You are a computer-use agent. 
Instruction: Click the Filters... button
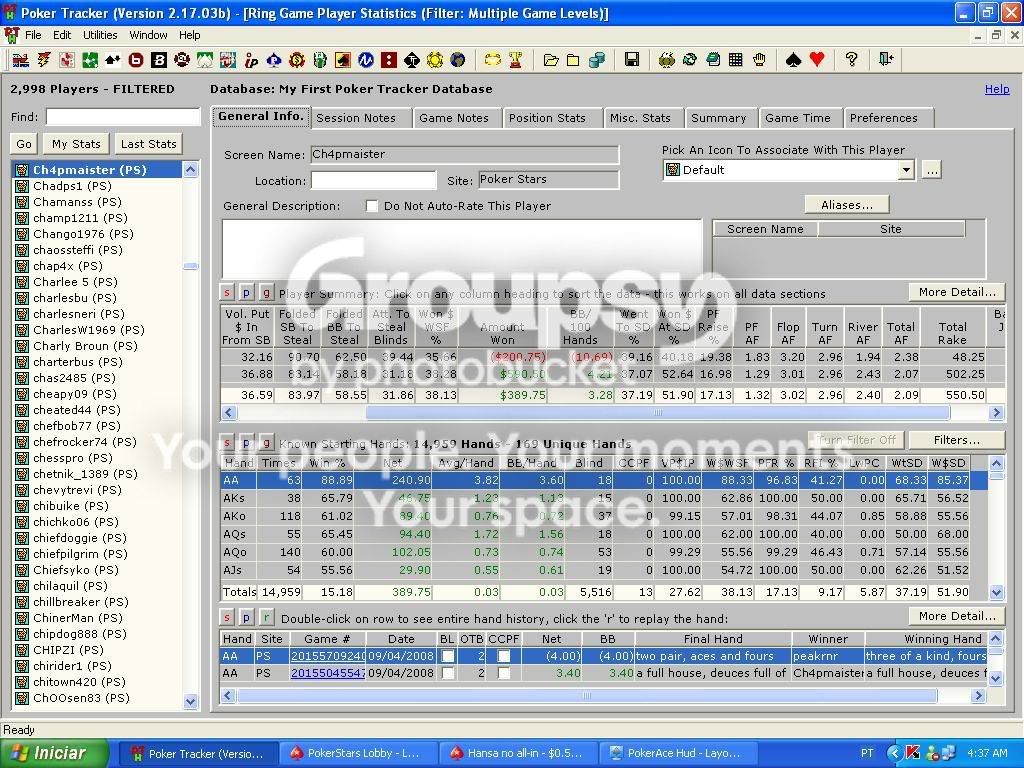click(x=957, y=440)
